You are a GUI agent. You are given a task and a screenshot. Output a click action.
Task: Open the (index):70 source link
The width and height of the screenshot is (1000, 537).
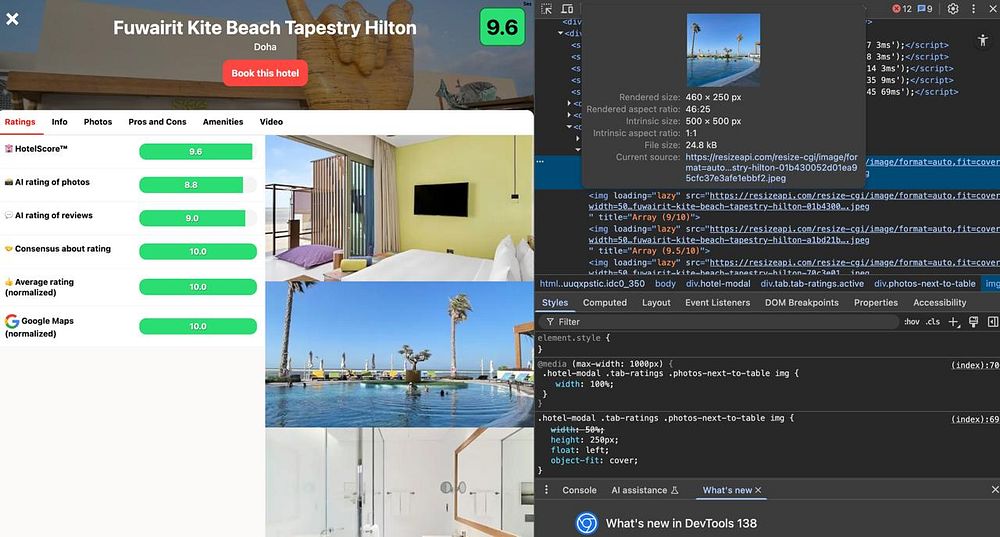click(x=975, y=365)
